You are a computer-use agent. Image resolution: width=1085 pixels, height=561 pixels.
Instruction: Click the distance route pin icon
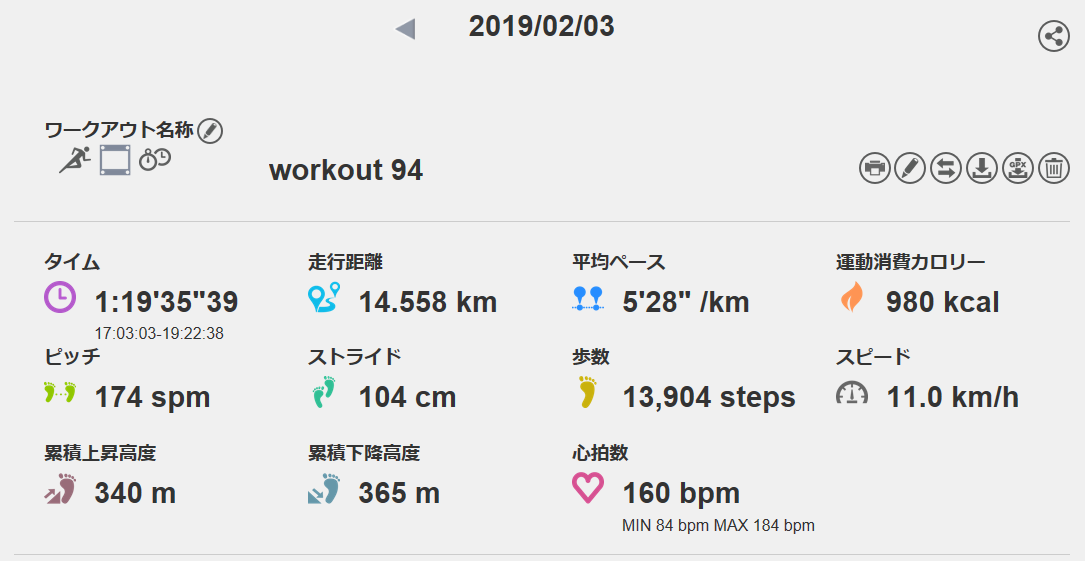coord(324,298)
